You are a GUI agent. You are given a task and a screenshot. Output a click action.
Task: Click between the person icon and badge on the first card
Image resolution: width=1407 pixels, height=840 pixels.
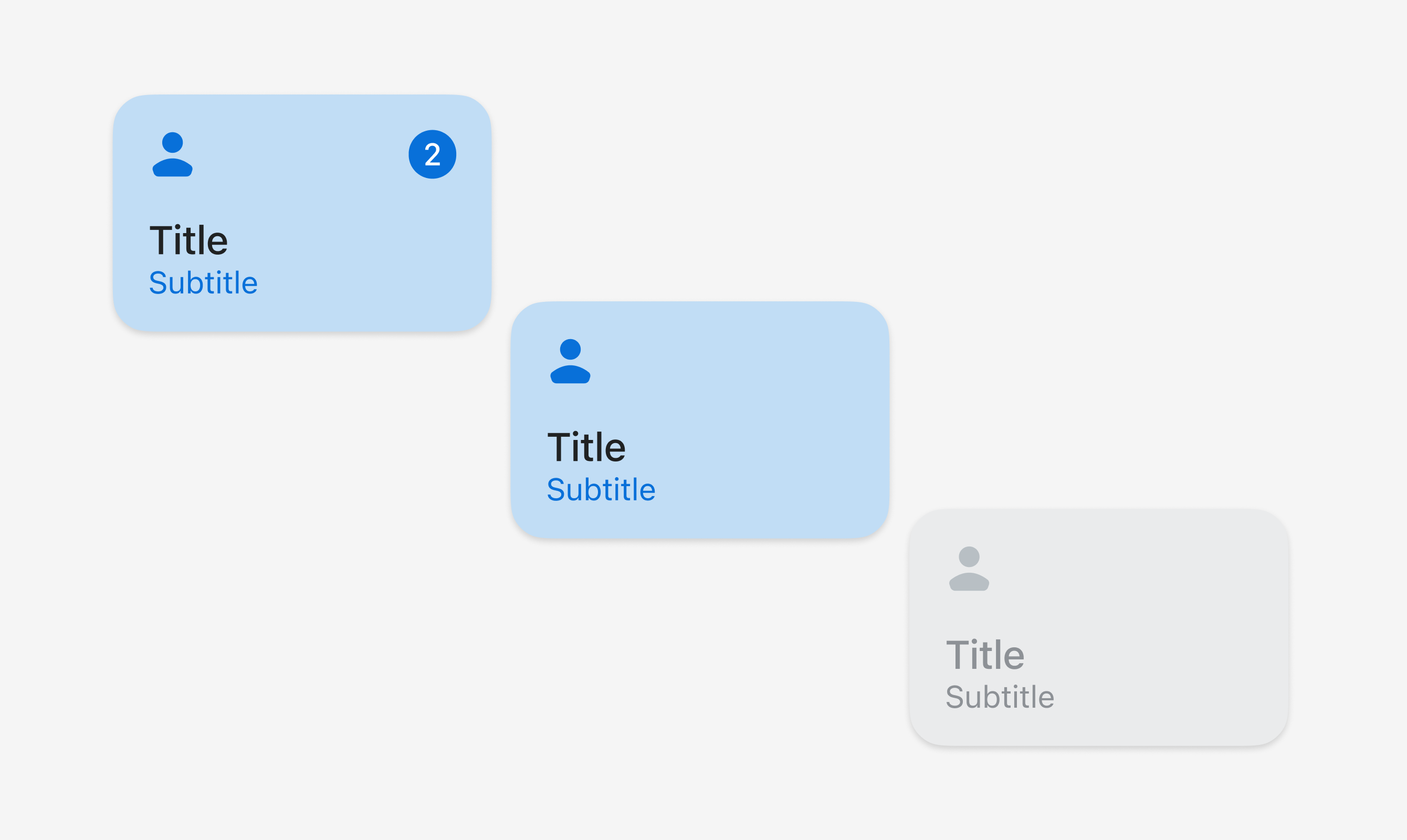click(x=300, y=154)
